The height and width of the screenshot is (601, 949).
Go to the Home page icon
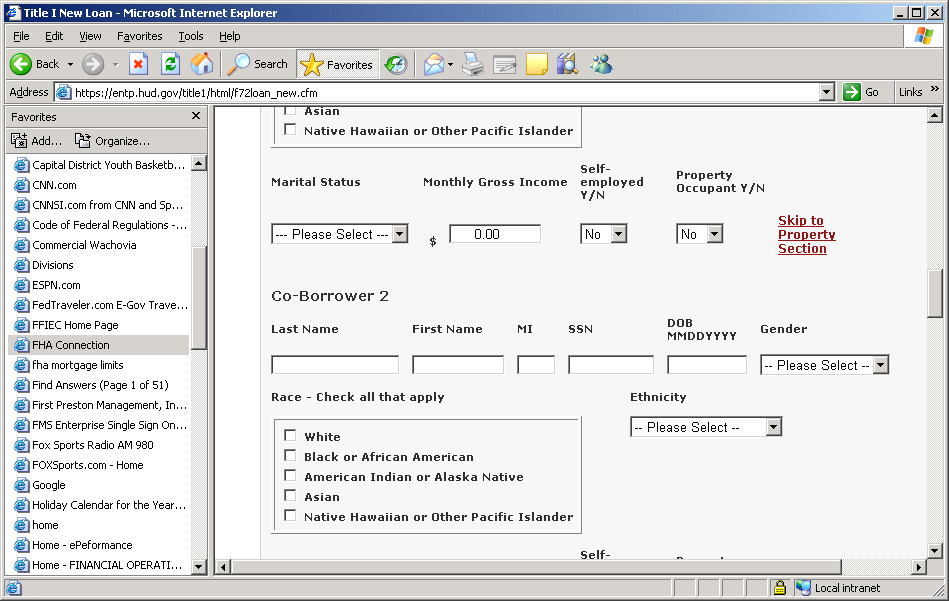tap(202, 64)
